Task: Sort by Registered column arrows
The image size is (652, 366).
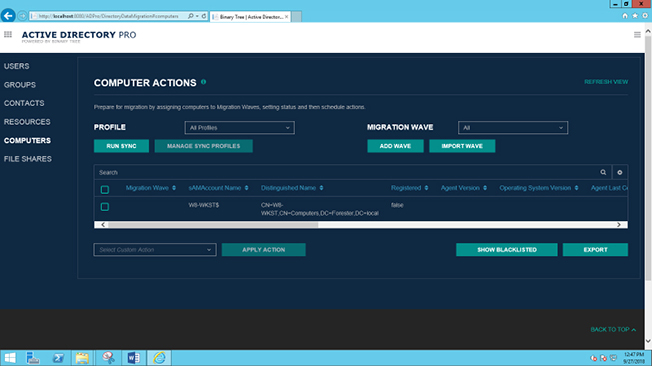Action: (x=426, y=188)
